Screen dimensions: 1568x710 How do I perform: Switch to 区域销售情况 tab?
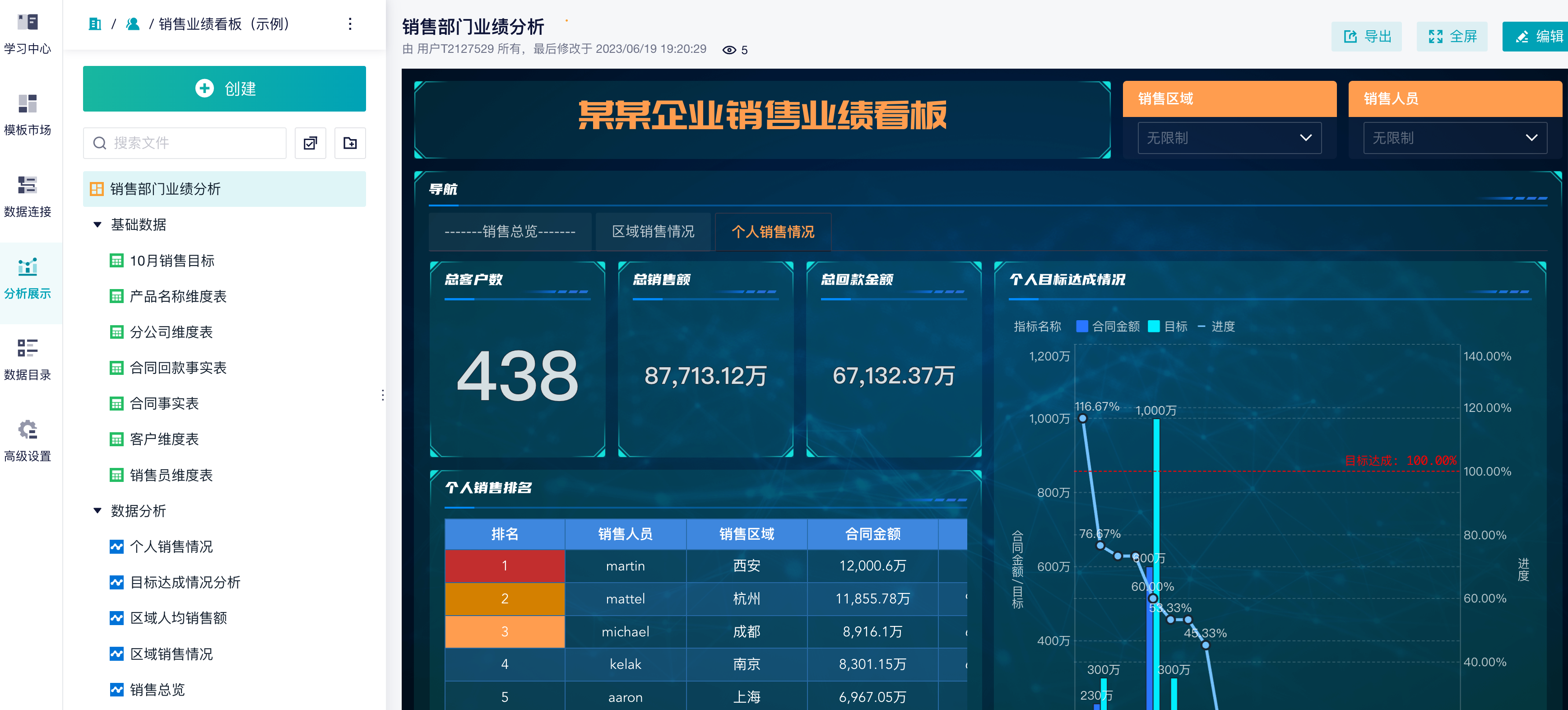[653, 232]
